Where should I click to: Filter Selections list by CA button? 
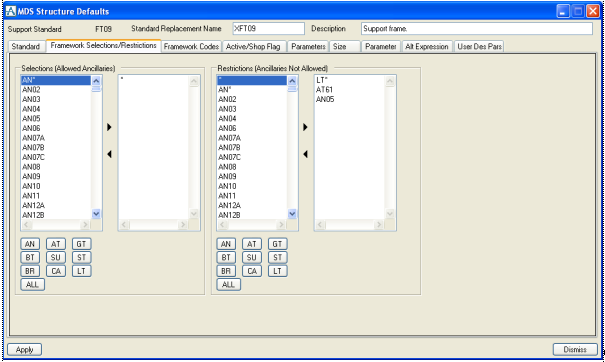click(x=56, y=271)
